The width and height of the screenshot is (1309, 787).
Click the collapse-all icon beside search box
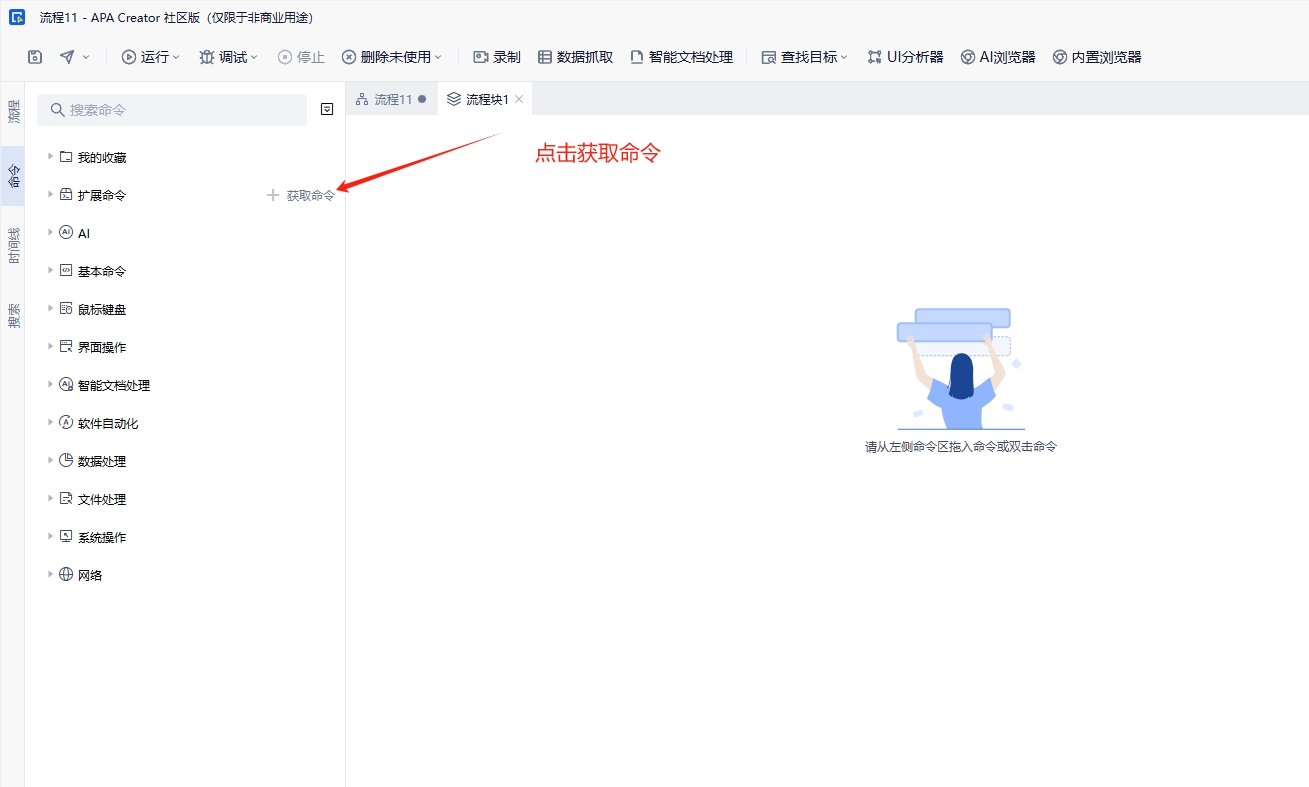(x=327, y=109)
